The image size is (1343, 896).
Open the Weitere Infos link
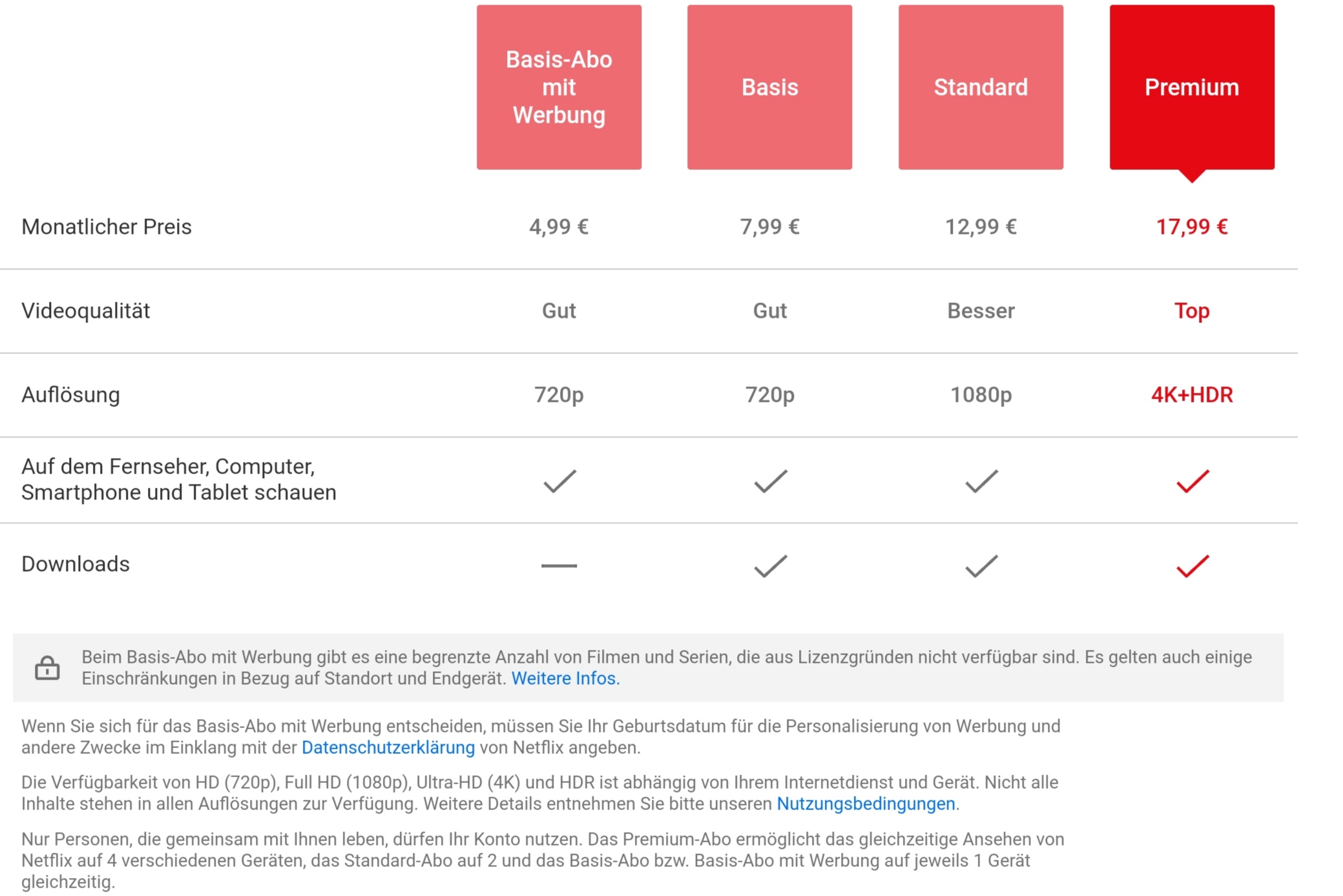pos(565,678)
